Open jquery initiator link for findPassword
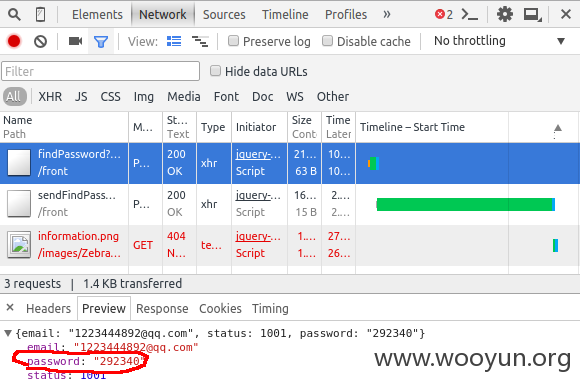 (258, 154)
